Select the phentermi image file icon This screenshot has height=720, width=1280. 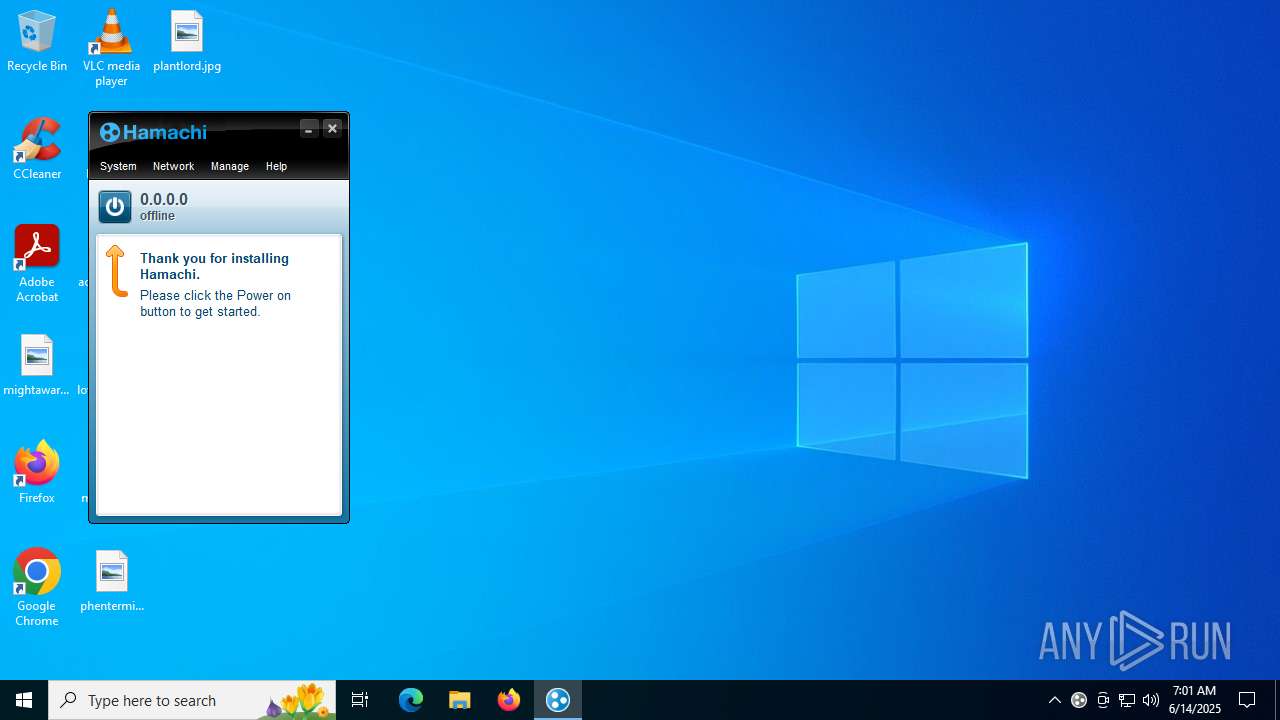click(112, 581)
